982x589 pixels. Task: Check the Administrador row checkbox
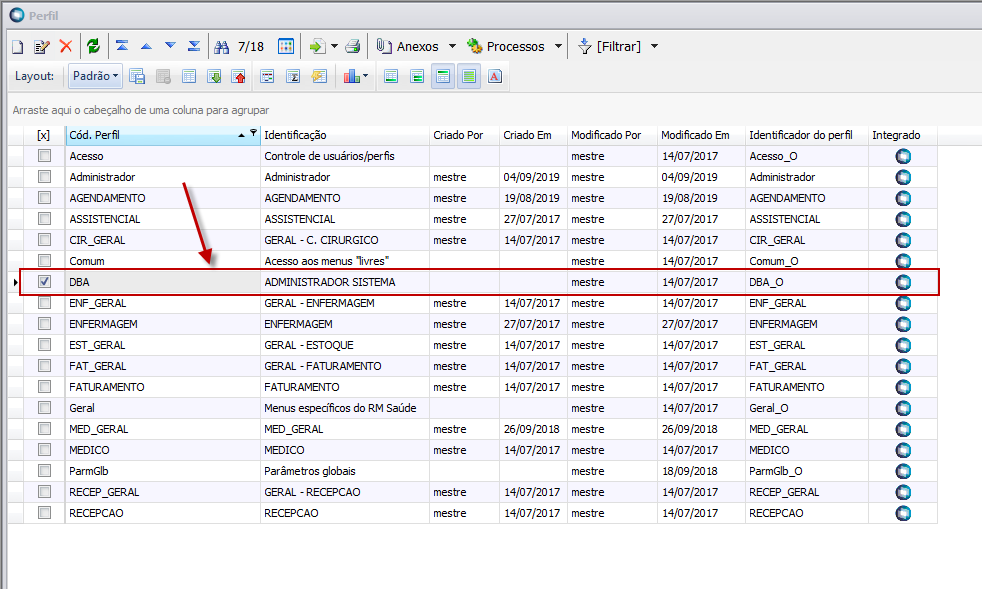[44, 177]
